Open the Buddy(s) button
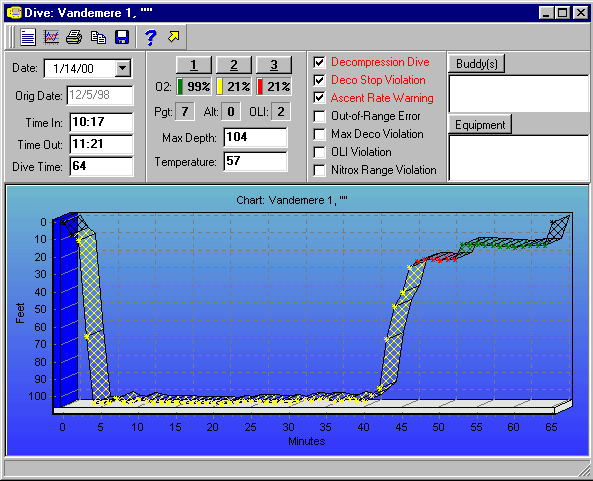Image resolution: width=593 pixels, height=481 pixels. click(x=477, y=64)
